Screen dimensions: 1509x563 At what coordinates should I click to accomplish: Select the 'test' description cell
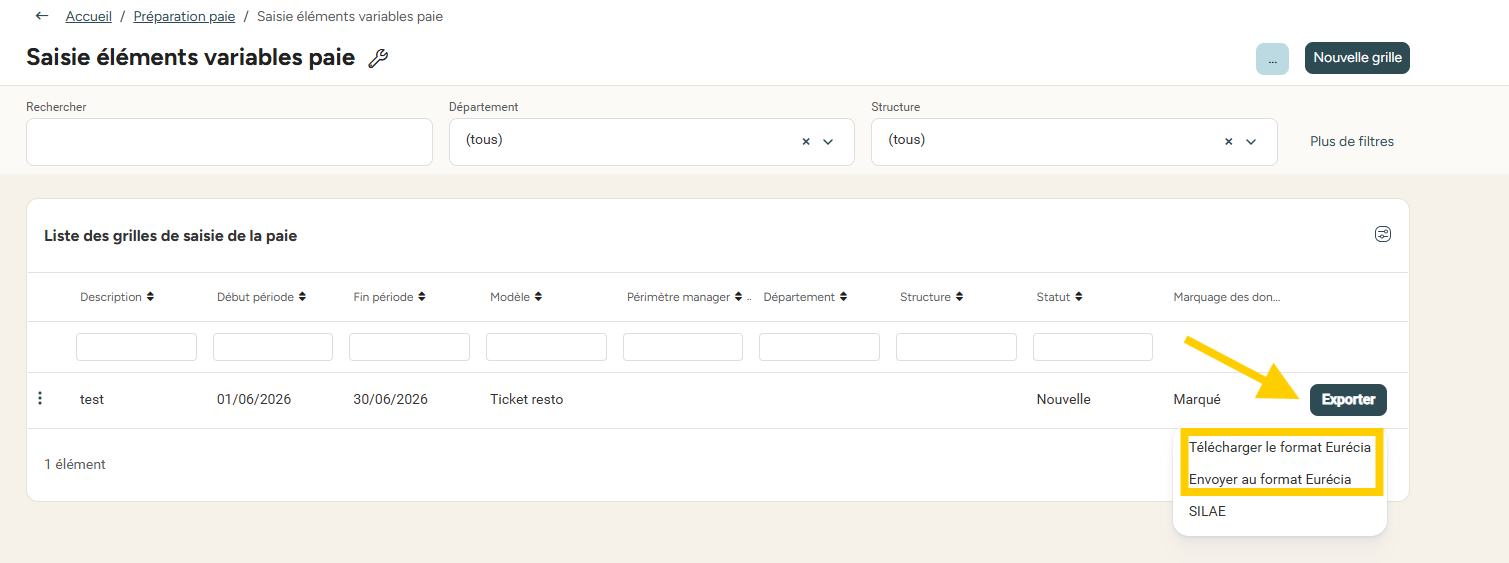(x=92, y=399)
